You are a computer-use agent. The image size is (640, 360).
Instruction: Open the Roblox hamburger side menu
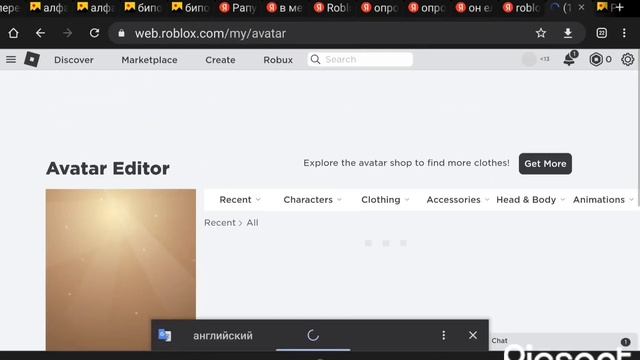tap(11, 60)
